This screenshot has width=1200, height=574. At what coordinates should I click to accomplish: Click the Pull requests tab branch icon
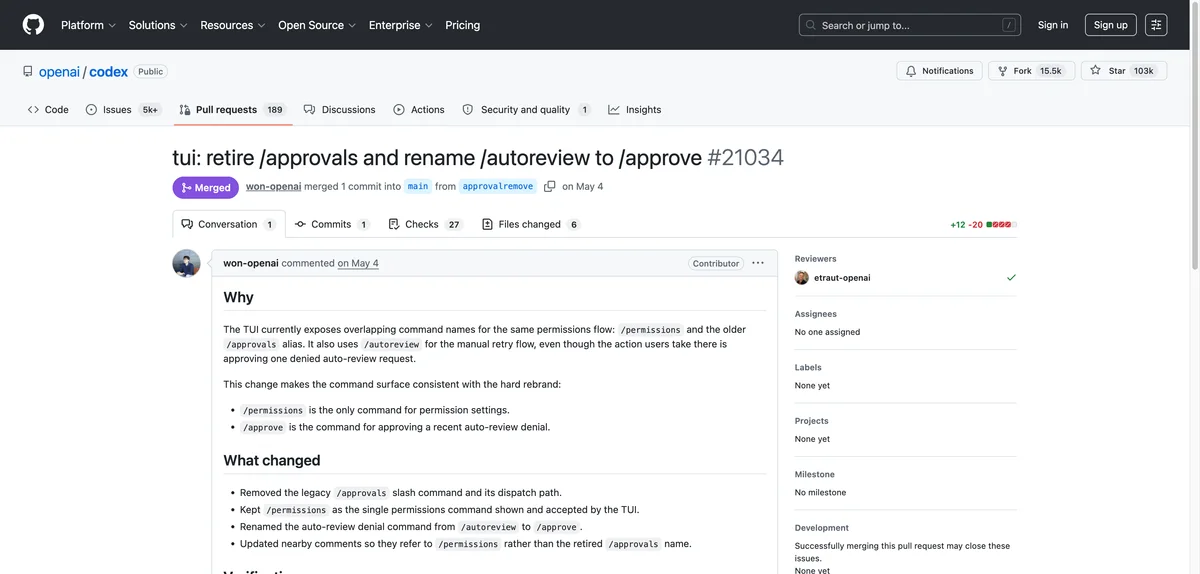[x=185, y=110]
